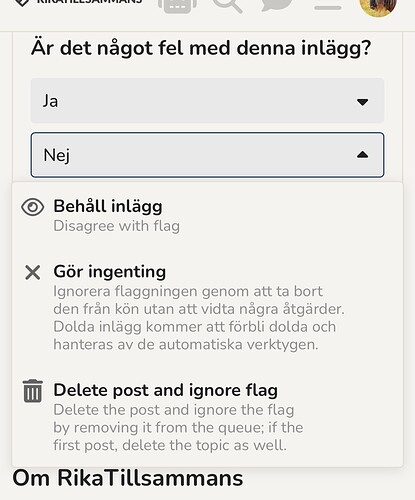The image size is (415, 500).
Task: Click the Disagree with flag description
Action: pos(117,226)
